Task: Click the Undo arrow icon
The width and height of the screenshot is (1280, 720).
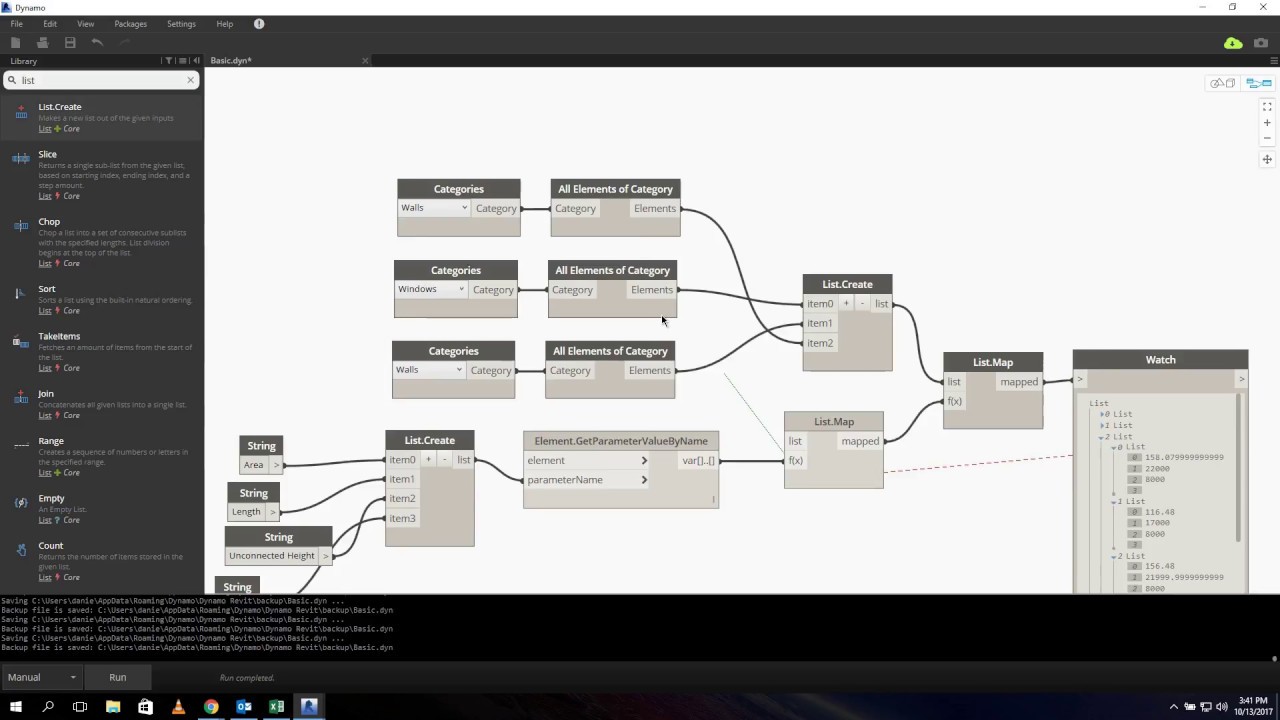Action: click(x=97, y=43)
